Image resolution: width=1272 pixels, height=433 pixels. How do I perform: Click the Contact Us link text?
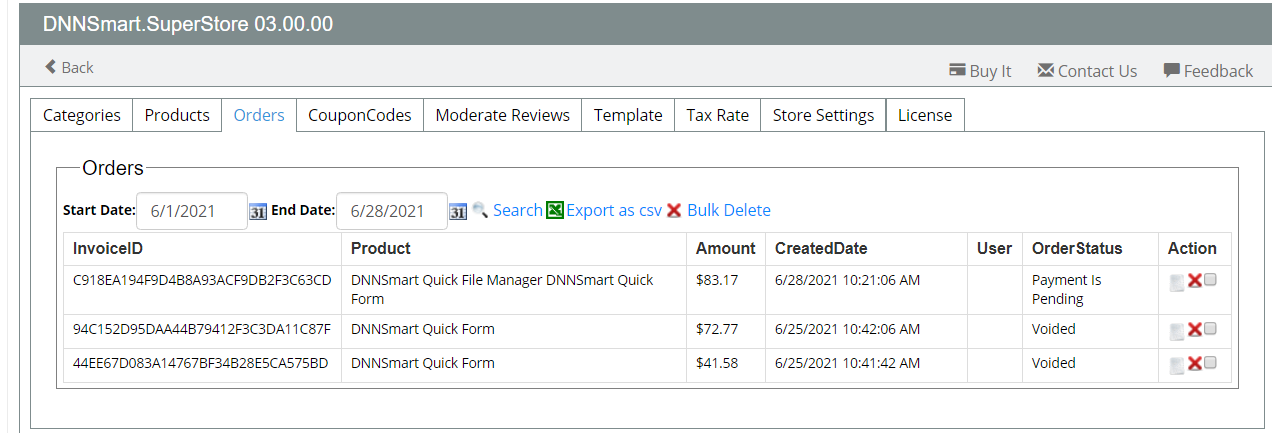[1098, 71]
